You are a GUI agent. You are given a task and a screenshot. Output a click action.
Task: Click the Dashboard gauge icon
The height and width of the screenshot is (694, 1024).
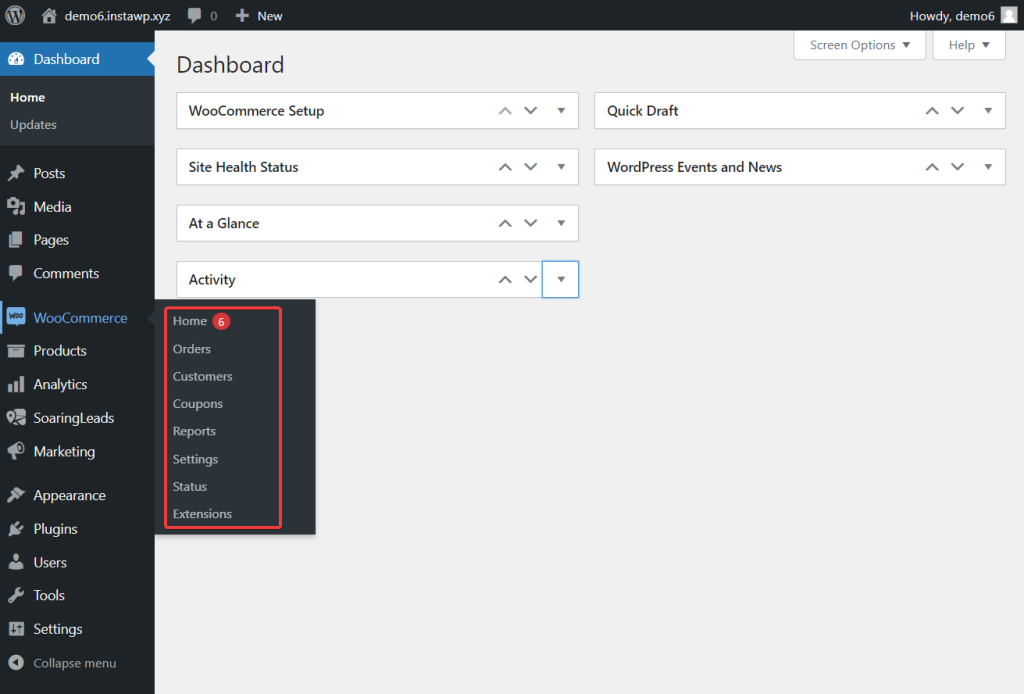(x=16, y=59)
